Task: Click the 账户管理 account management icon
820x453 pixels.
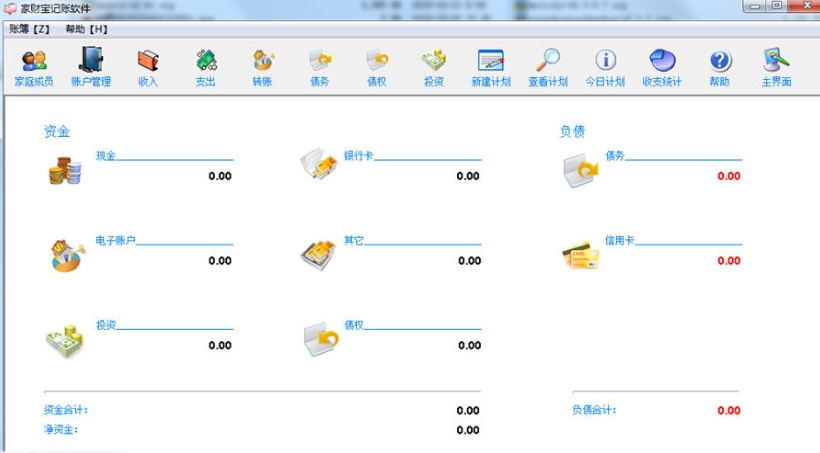Action: (x=91, y=67)
